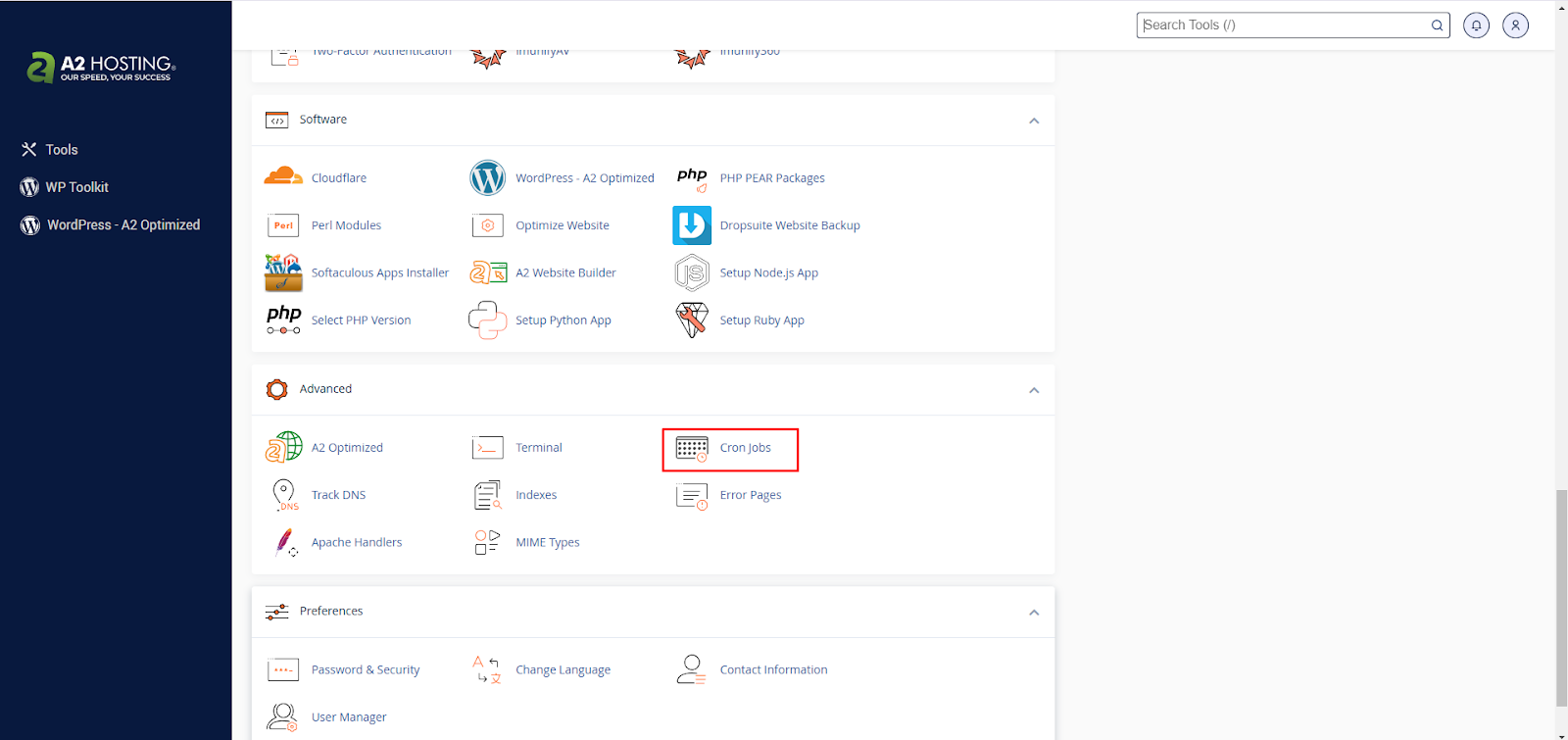Open PHP PEAR Packages icon
The image size is (1568, 740).
click(x=692, y=178)
